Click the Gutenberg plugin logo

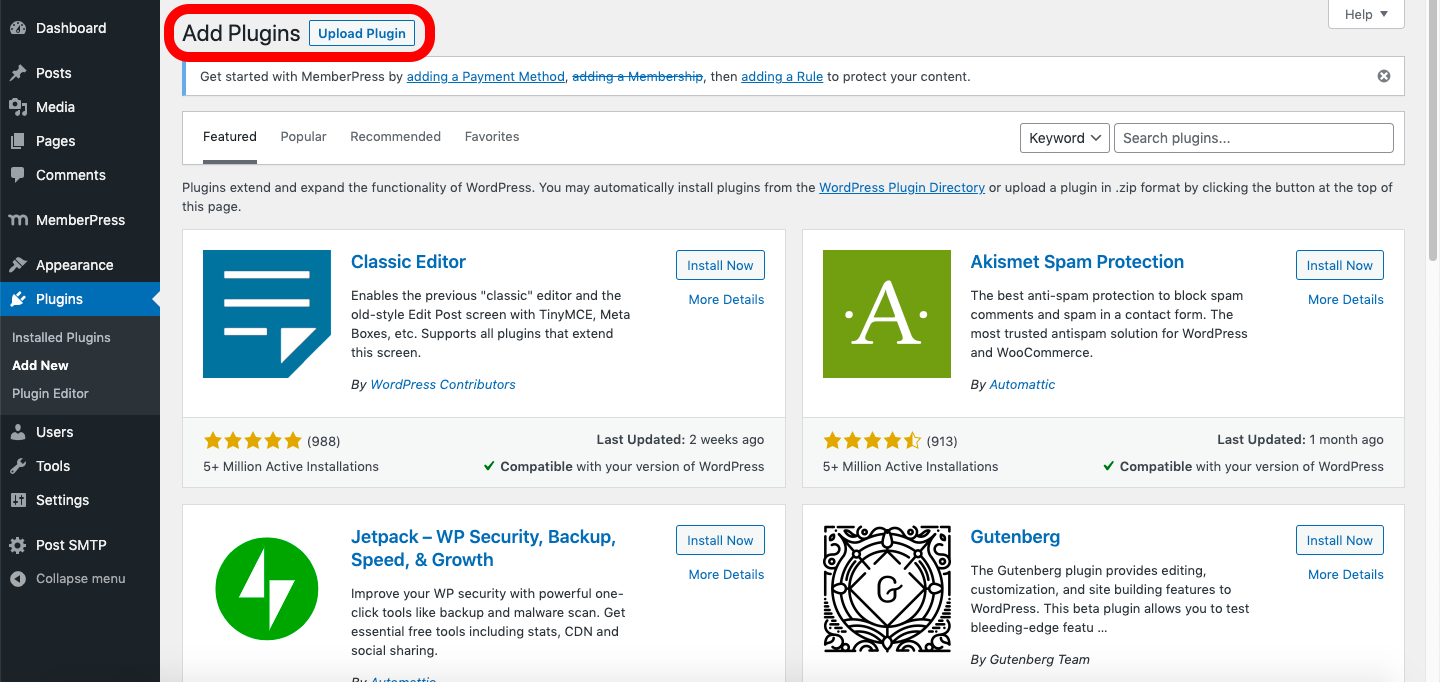(x=887, y=589)
